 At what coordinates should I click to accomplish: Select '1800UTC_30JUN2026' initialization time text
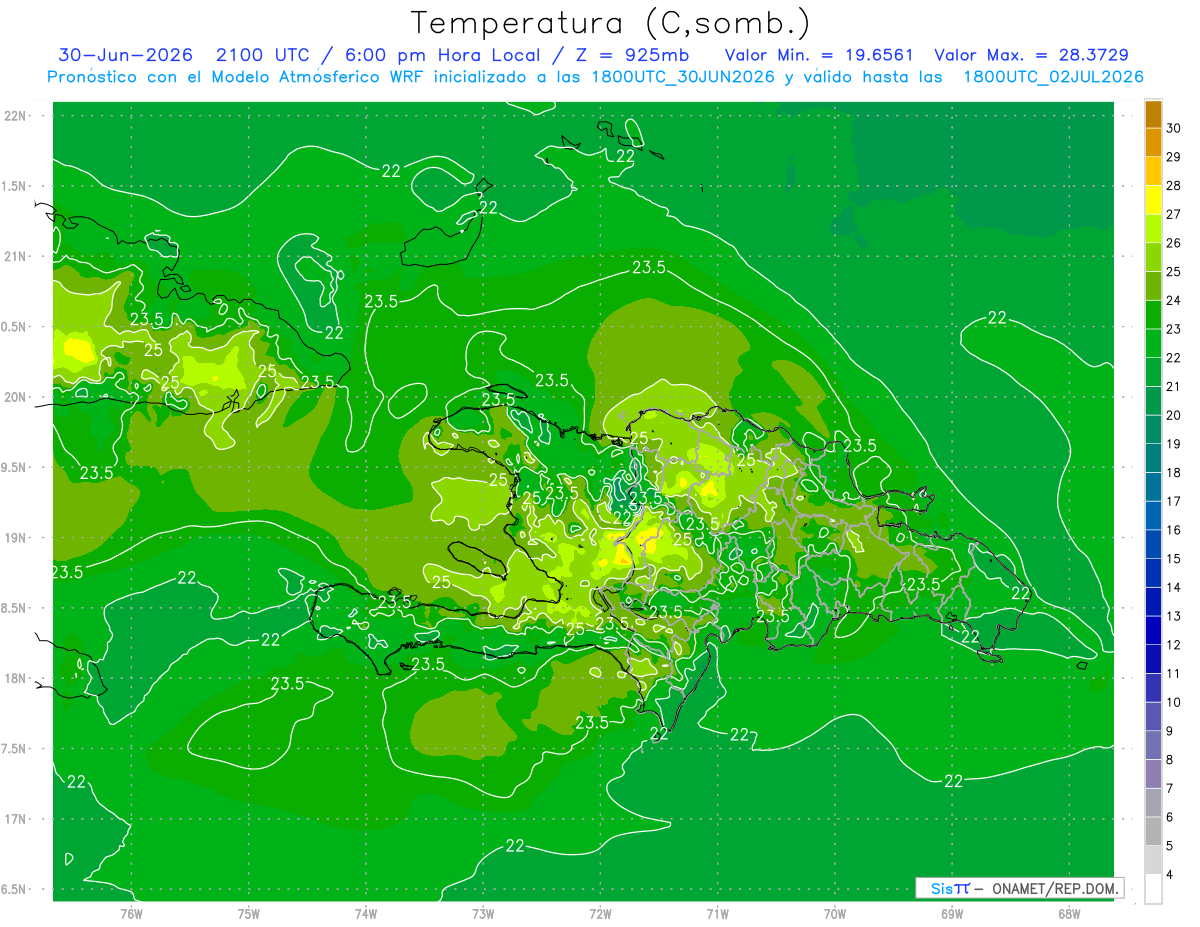click(x=682, y=77)
